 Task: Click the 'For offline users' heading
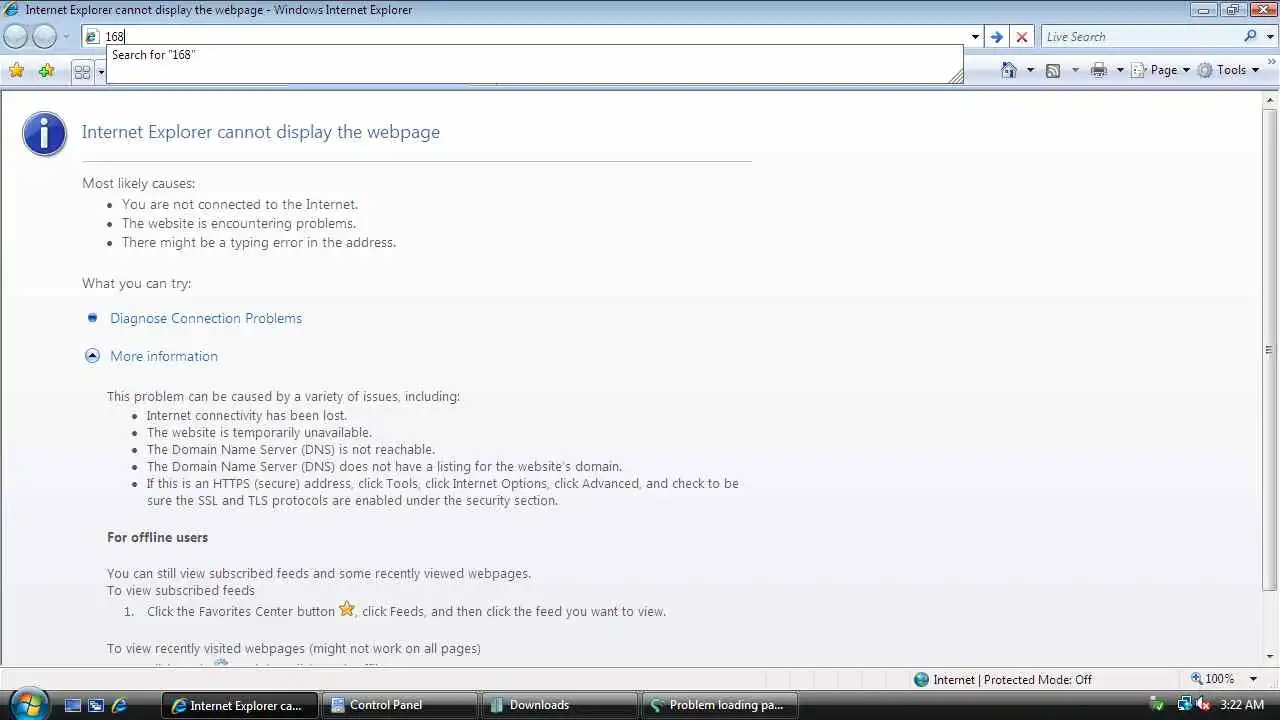click(157, 537)
